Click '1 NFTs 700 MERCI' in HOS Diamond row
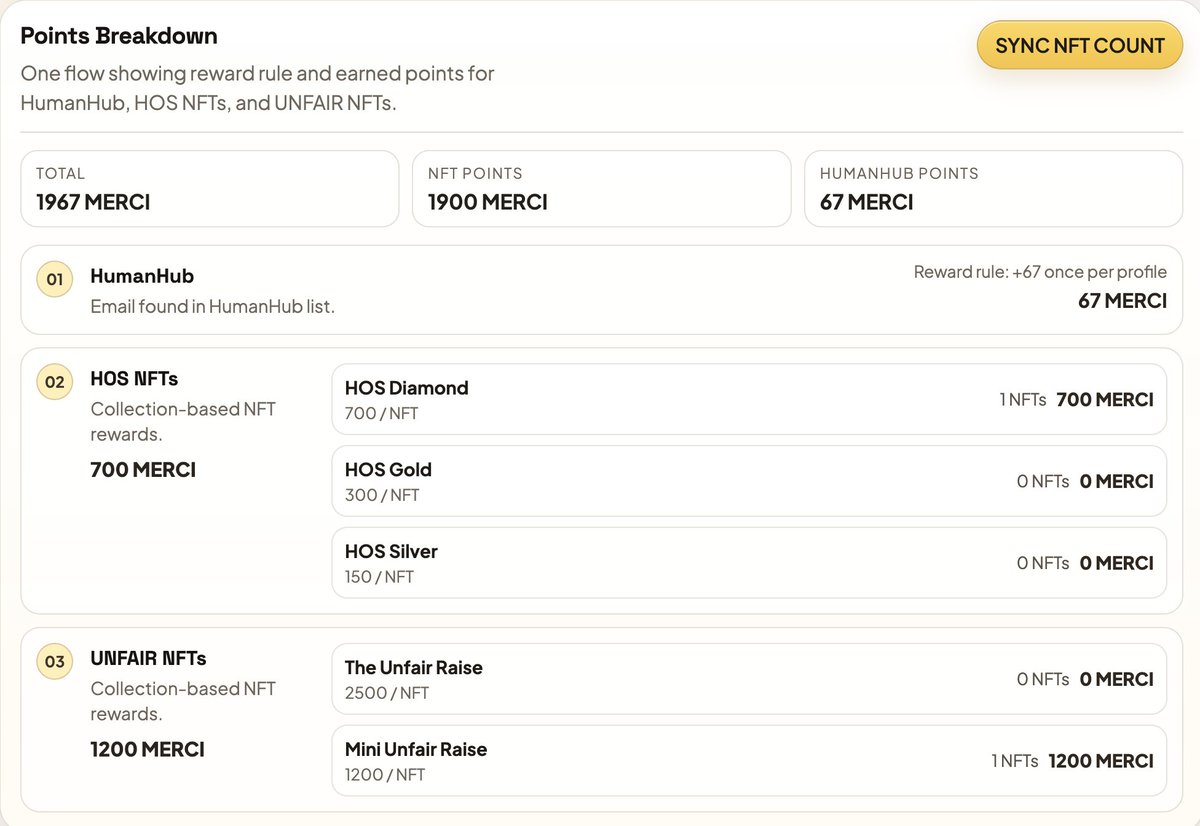This screenshot has width=1200, height=826. (1076, 400)
